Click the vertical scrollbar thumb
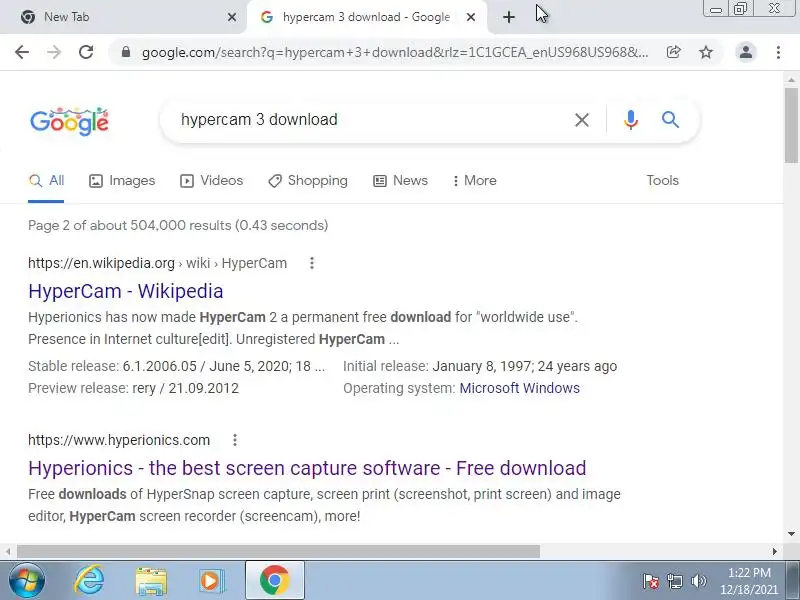This screenshot has height=600, width=800. tap(791, 125)
